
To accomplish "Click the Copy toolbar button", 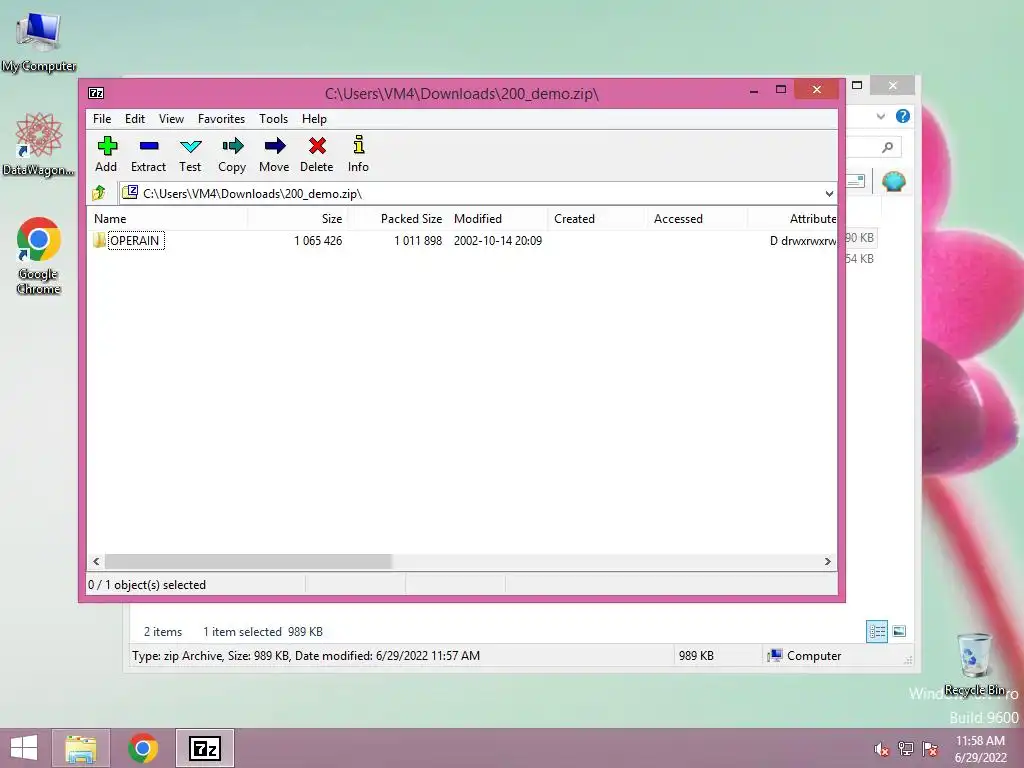I will click(x=232, y=154).
